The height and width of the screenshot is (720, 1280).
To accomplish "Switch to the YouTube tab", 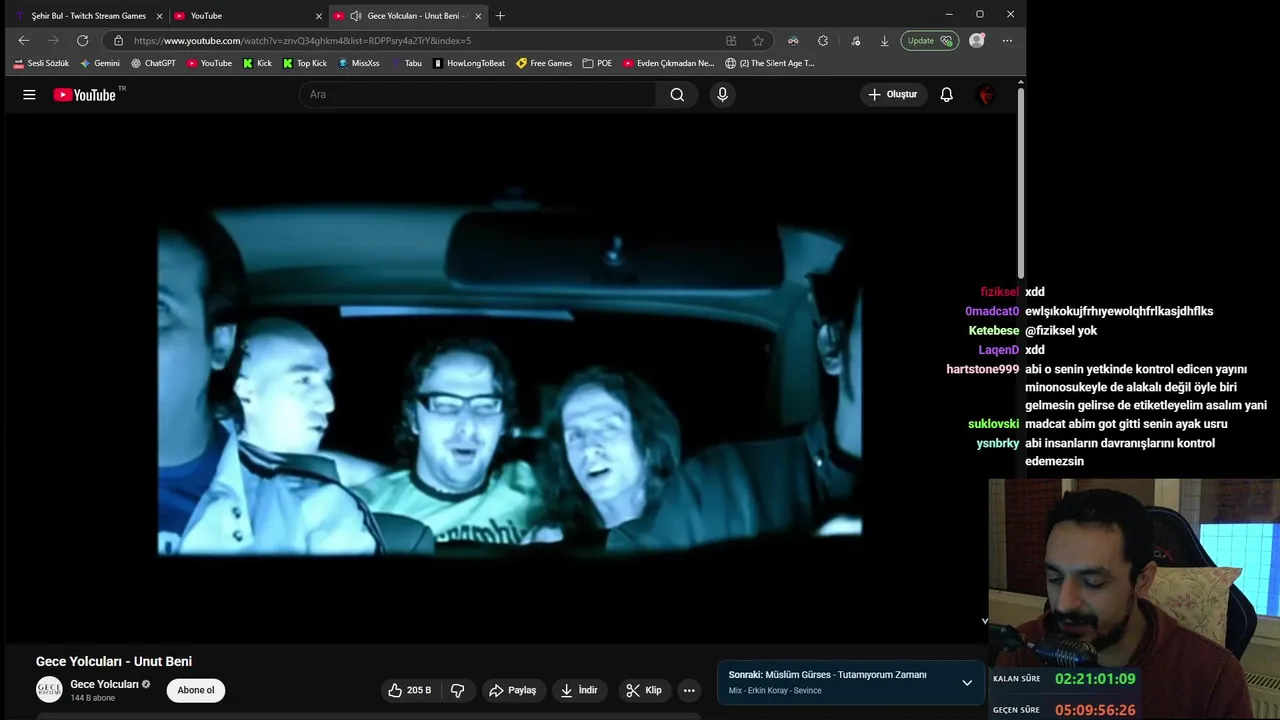I will tap(248, 16).
